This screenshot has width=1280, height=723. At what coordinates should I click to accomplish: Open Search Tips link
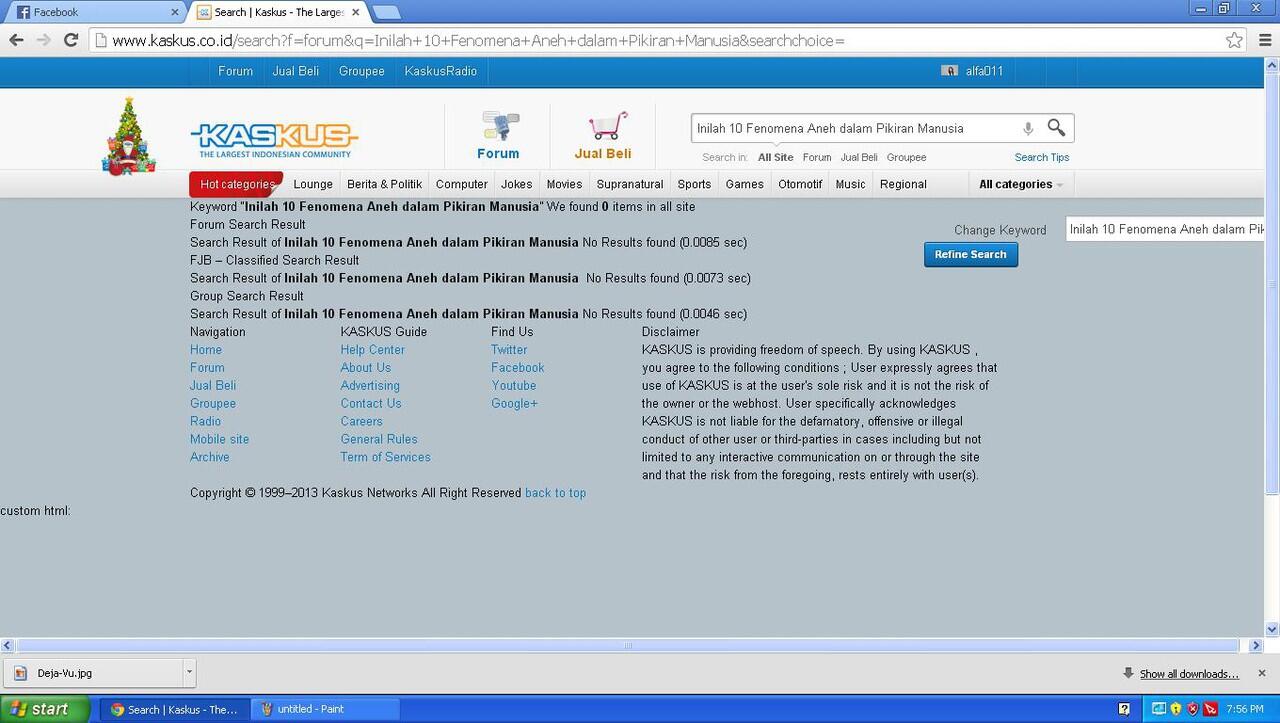click(1042, 157)
